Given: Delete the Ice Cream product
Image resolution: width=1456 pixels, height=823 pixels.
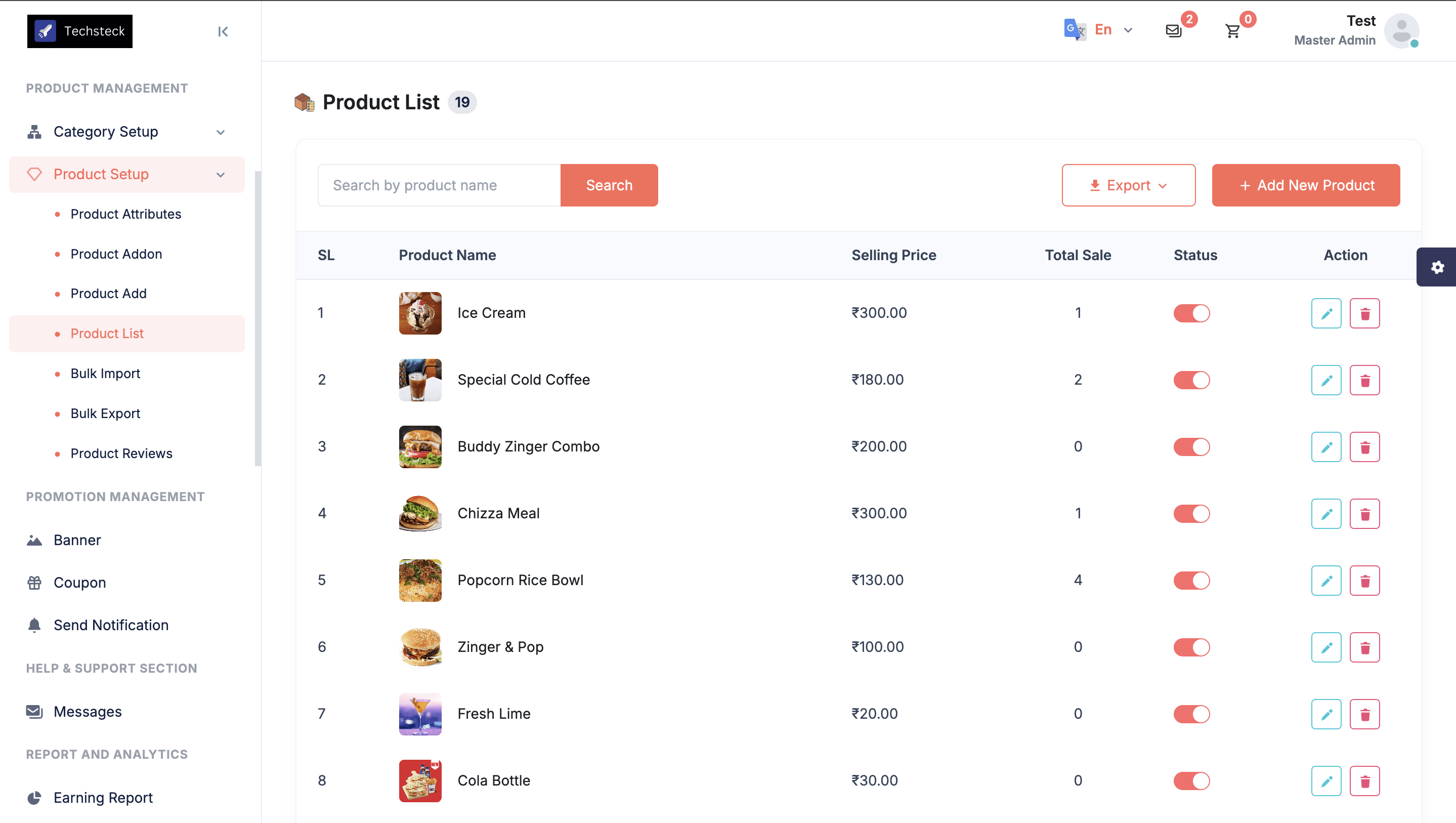Looking at the screenshot, I should 1364,313.
